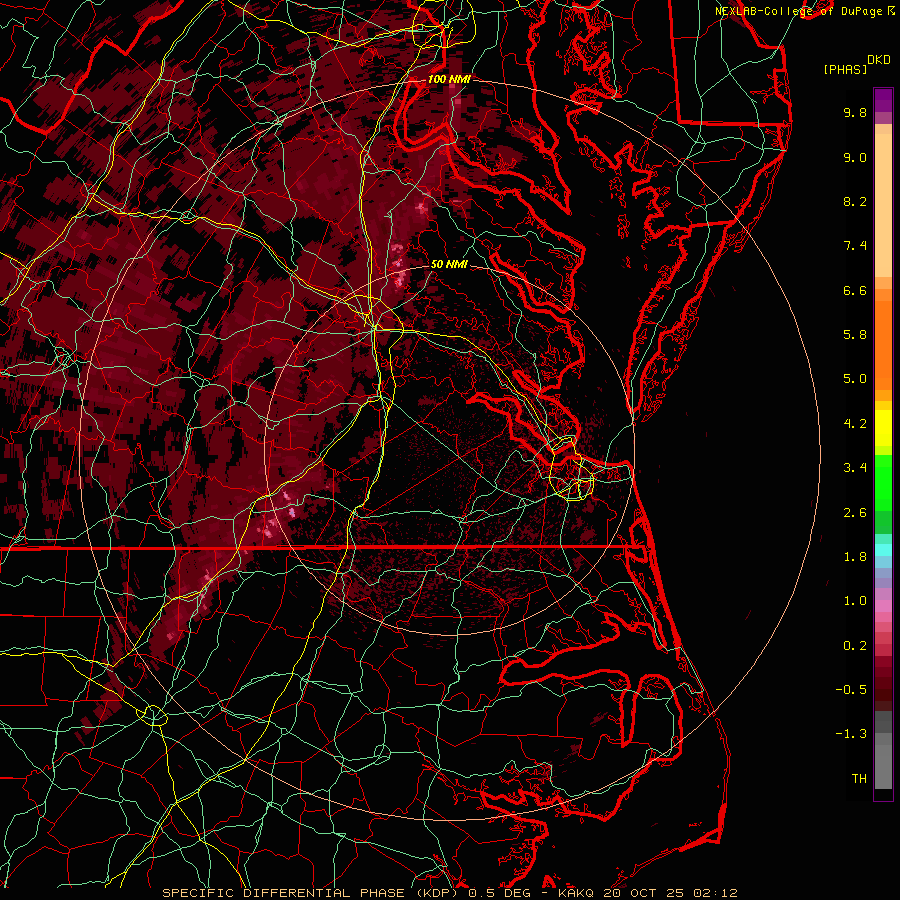Select the -1.3 scale label

pyautogui.click(x=851, y=734)
